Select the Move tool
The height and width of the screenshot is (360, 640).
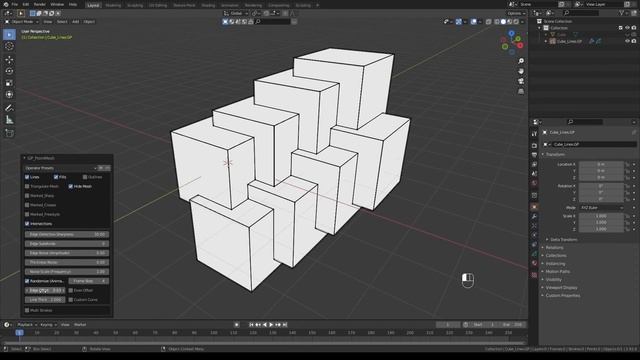pos(9,60)
